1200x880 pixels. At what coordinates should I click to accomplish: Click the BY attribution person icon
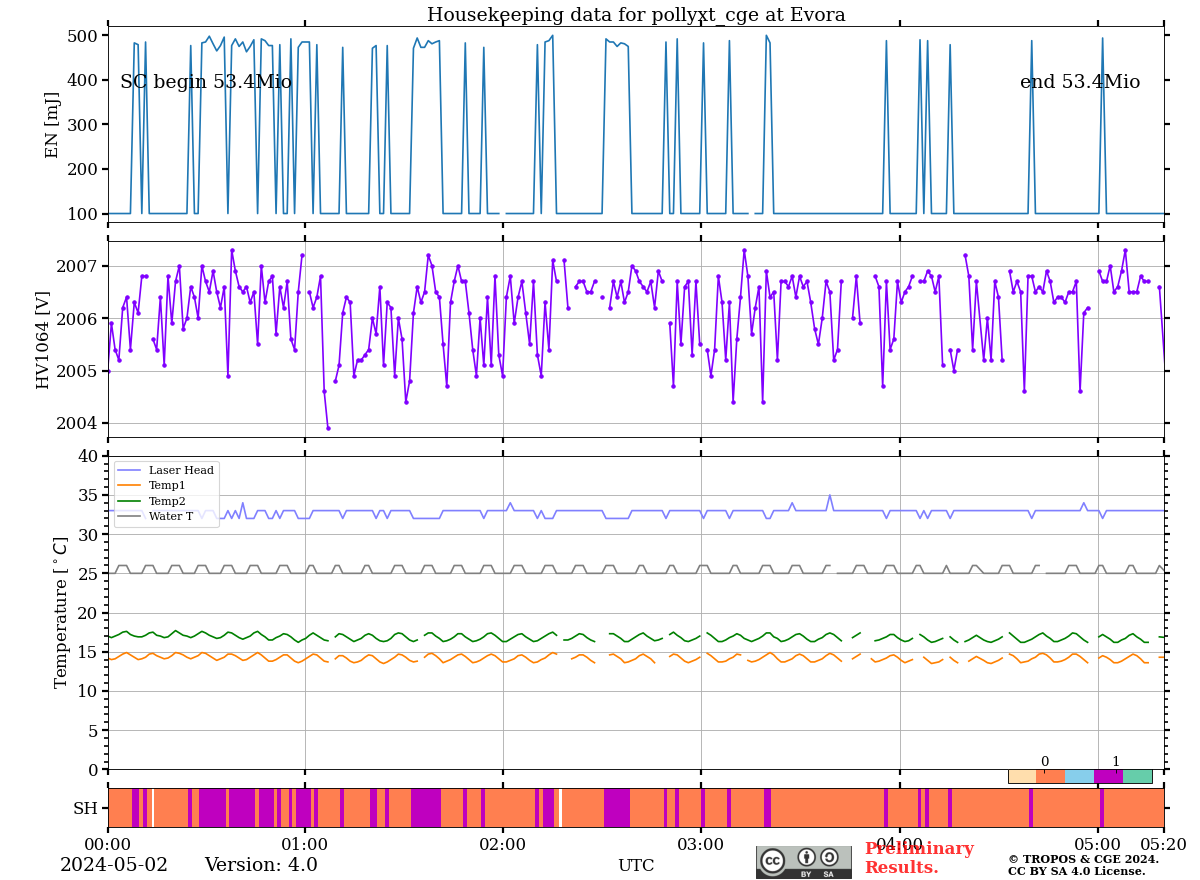click(807, 857)
